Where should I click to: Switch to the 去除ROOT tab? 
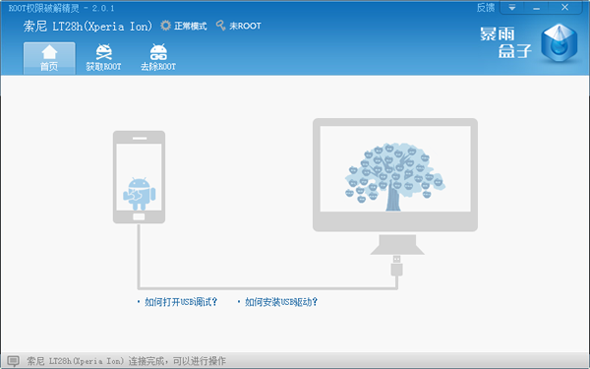(158, 58)
